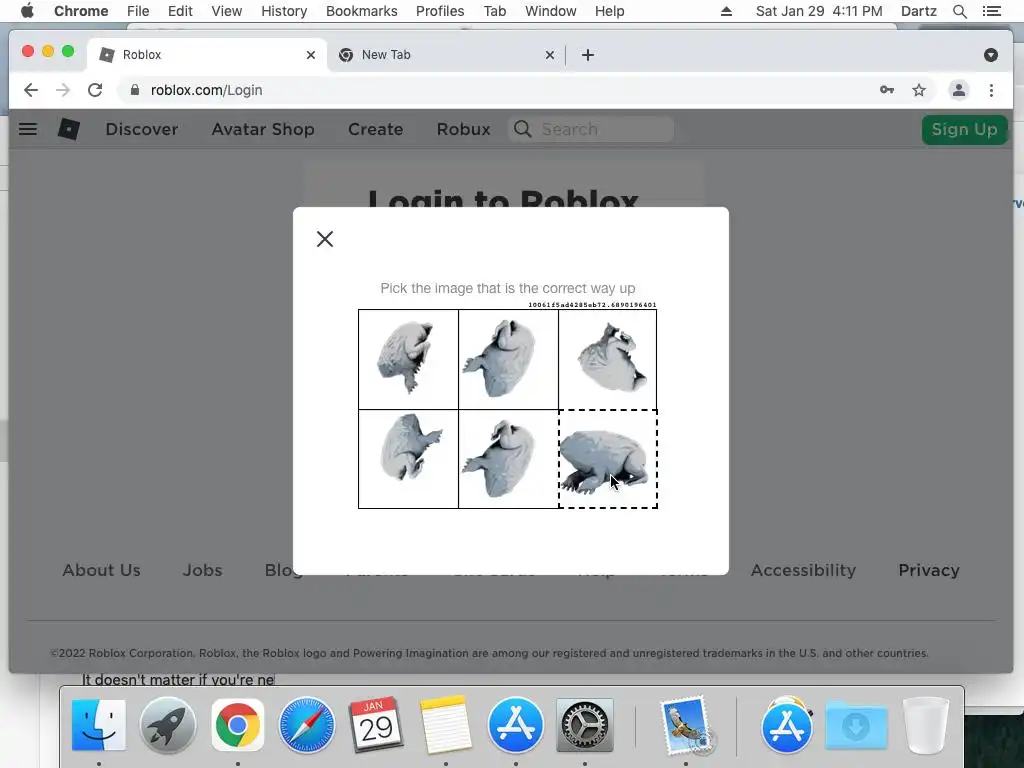The width and height of the screenshot is (1024, 768).
Task: Click the Roblox search field
Action: coord(591,129)
